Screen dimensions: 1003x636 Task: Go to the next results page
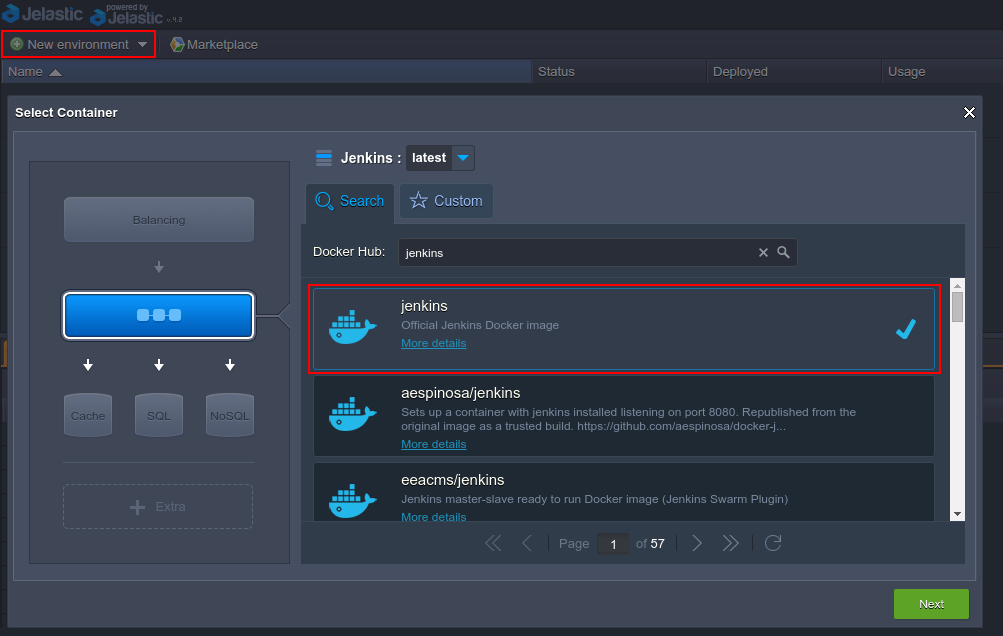point(697,543)
